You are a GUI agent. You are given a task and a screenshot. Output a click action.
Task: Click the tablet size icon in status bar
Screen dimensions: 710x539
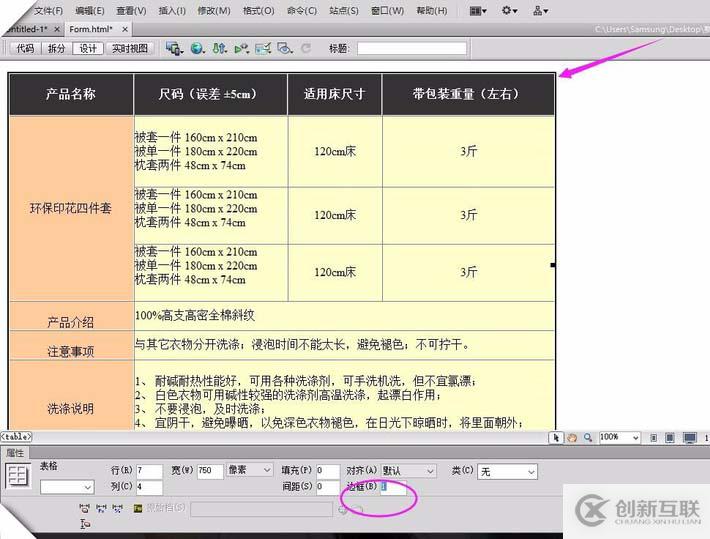point(670,438)
